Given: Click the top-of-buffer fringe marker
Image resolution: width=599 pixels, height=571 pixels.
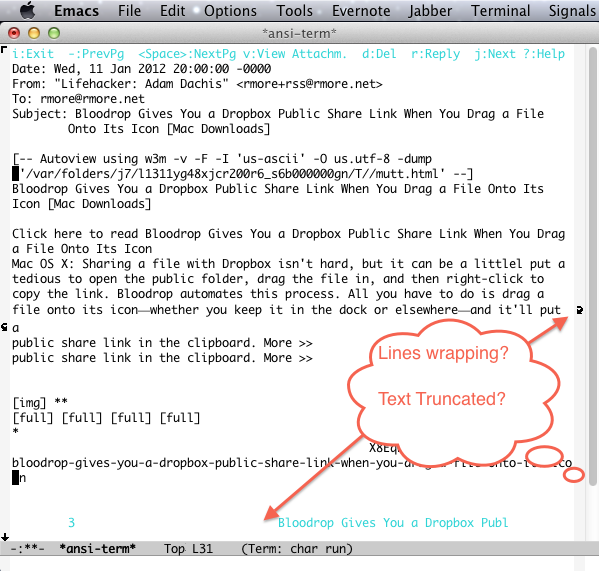Looking at the screenshot, I should [4, 50].
